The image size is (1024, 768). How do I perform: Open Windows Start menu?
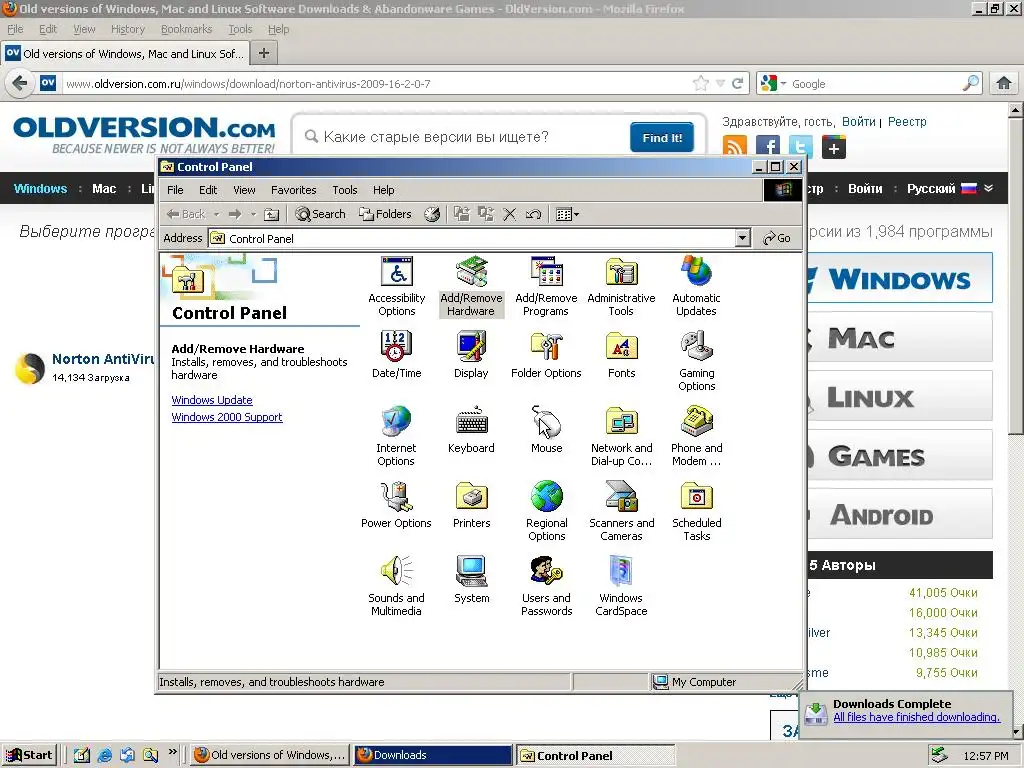coord(30,755)
